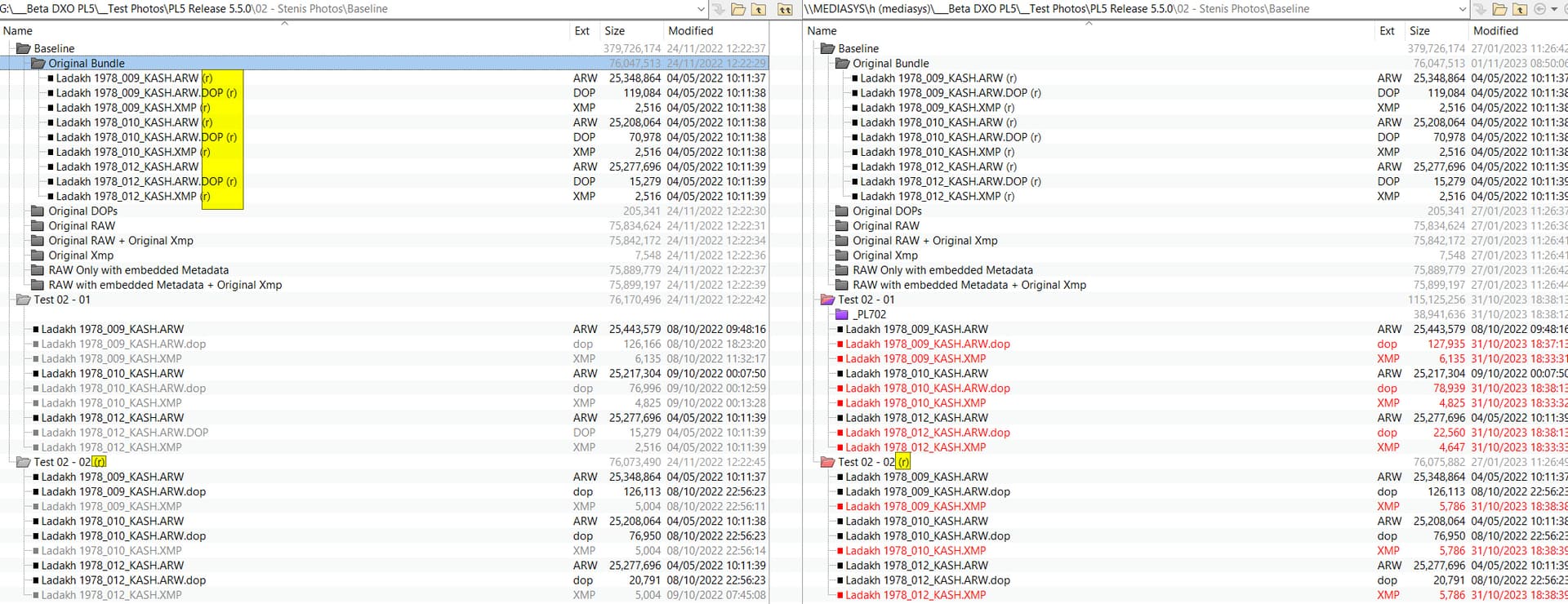Image resolution: width=1568 pixels, height=604 pixels.
Task: Click right pane Browse for Folder icon
Action: click(x=1500, y=9)
